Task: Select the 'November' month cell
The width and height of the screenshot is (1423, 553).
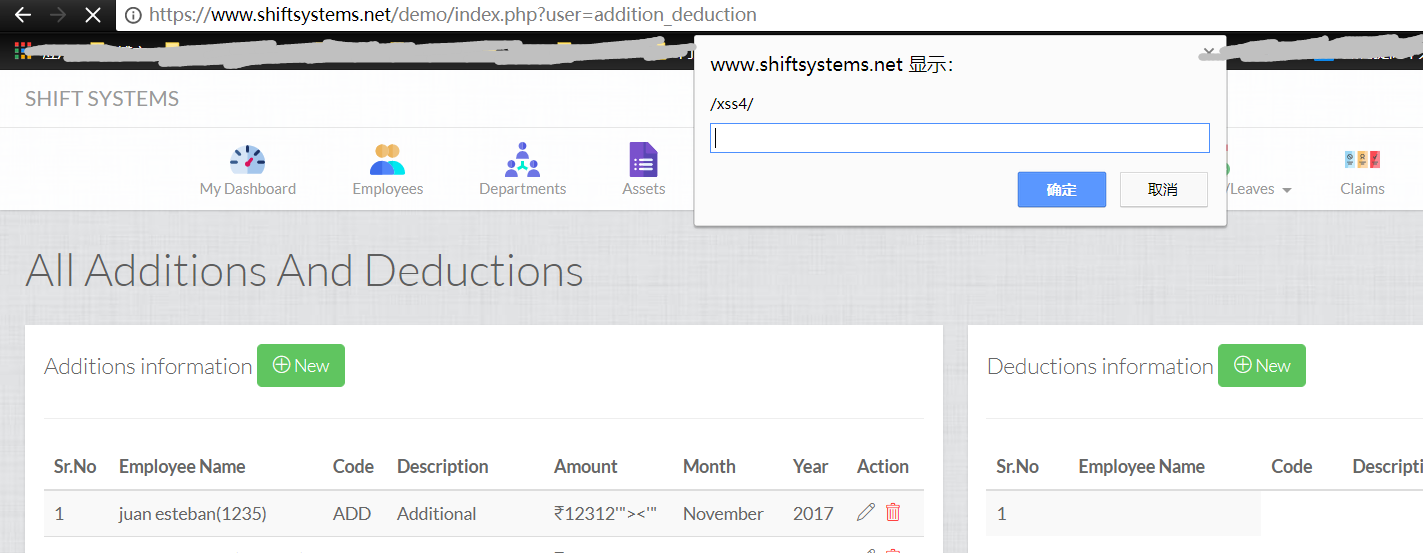Action: 723,514
